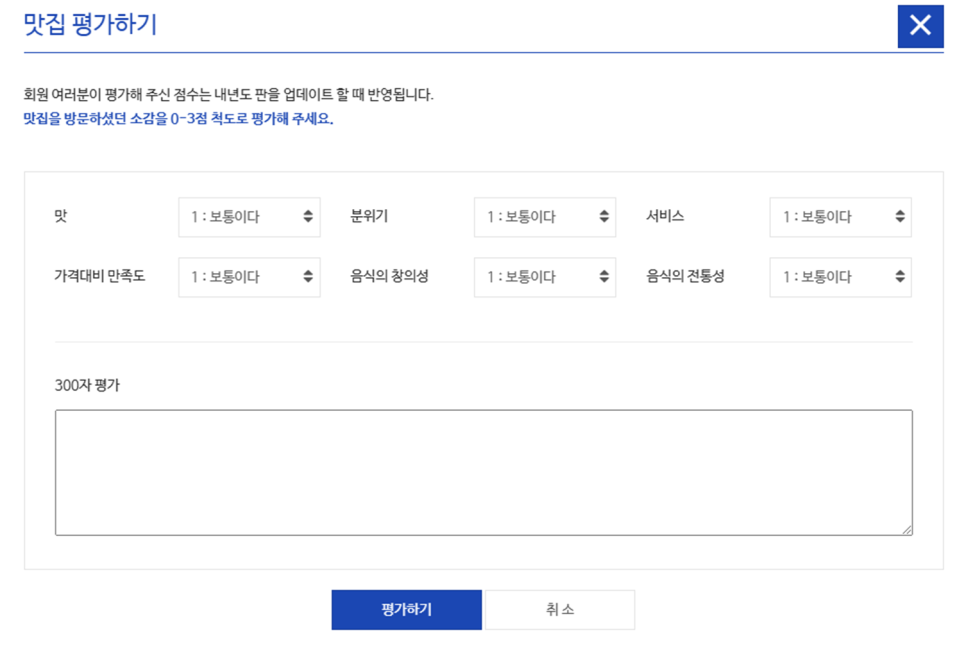This screenshot has height=652, width=966.
Task: Click the textarea resize handle
Action: 907,530
